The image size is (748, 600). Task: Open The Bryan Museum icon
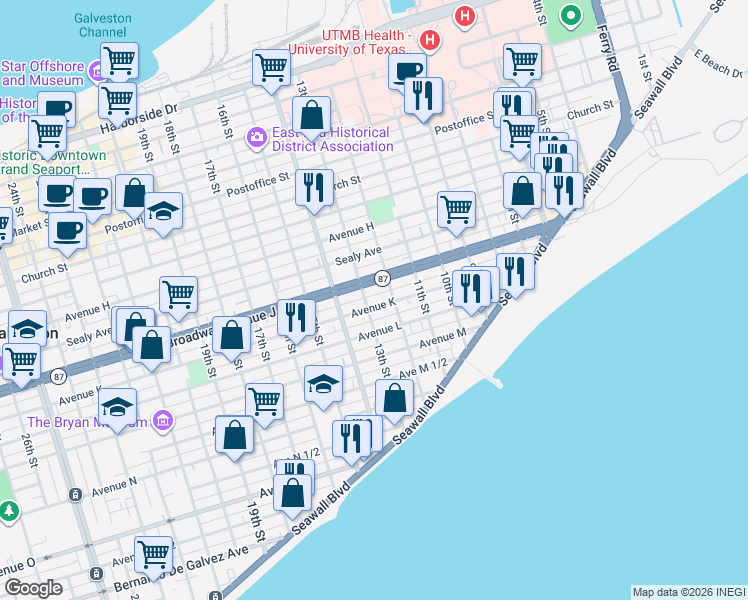[163, 421]
